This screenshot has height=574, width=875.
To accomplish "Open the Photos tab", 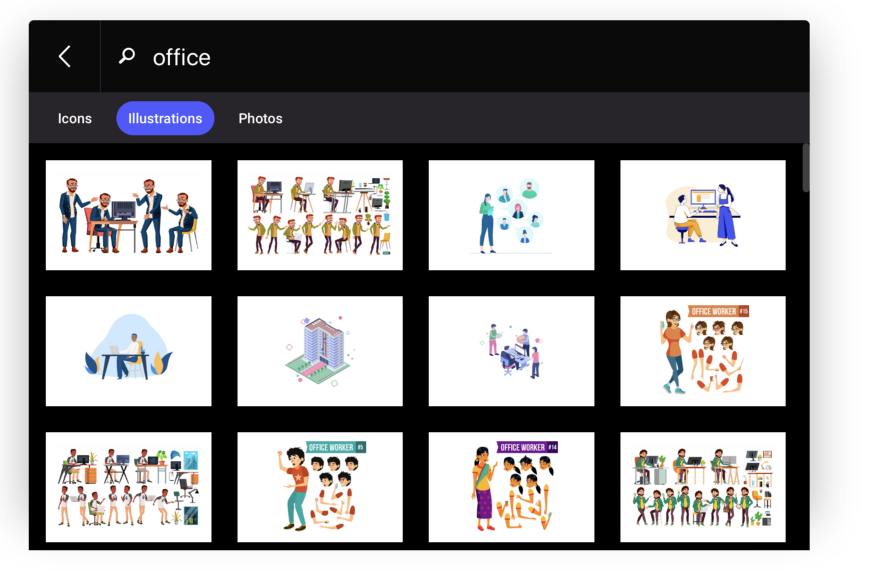I will 260,118.
